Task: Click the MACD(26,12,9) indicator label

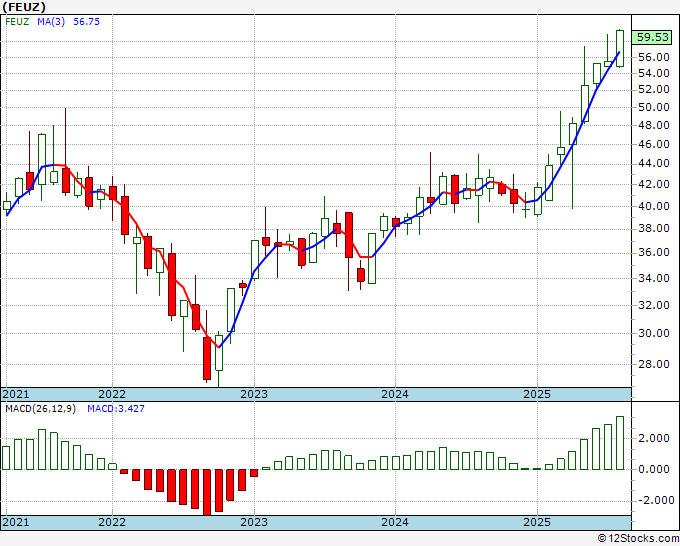Action: pyautogui.click(x=40, y=409)
